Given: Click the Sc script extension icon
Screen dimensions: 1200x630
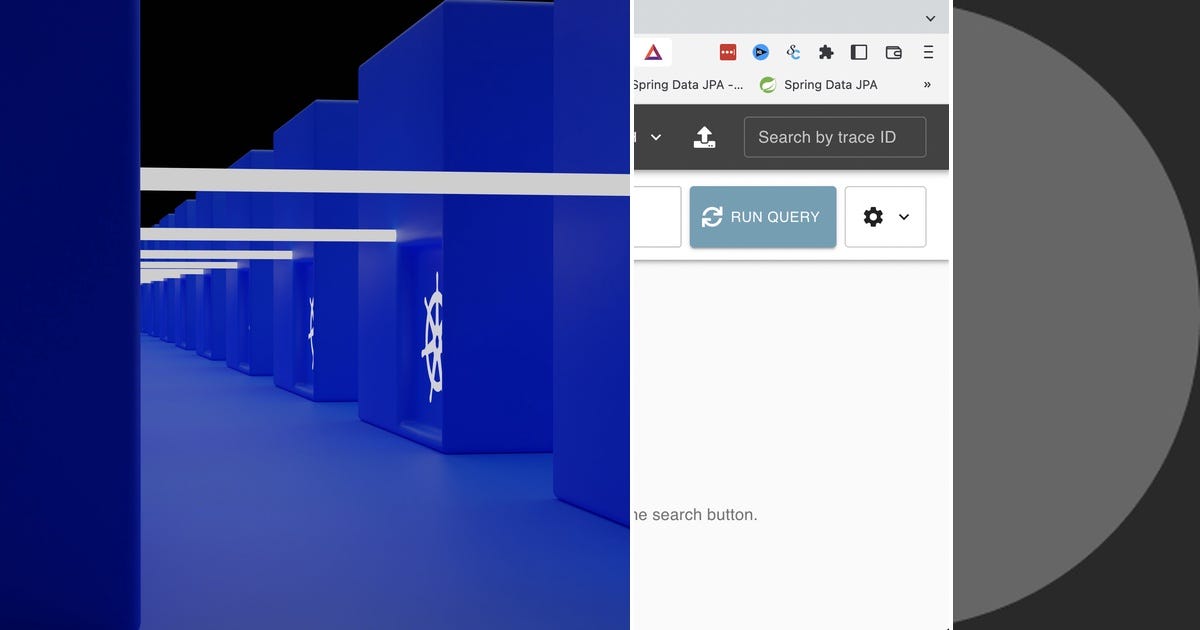Looking at the screenshot, I should click(793, 51).
